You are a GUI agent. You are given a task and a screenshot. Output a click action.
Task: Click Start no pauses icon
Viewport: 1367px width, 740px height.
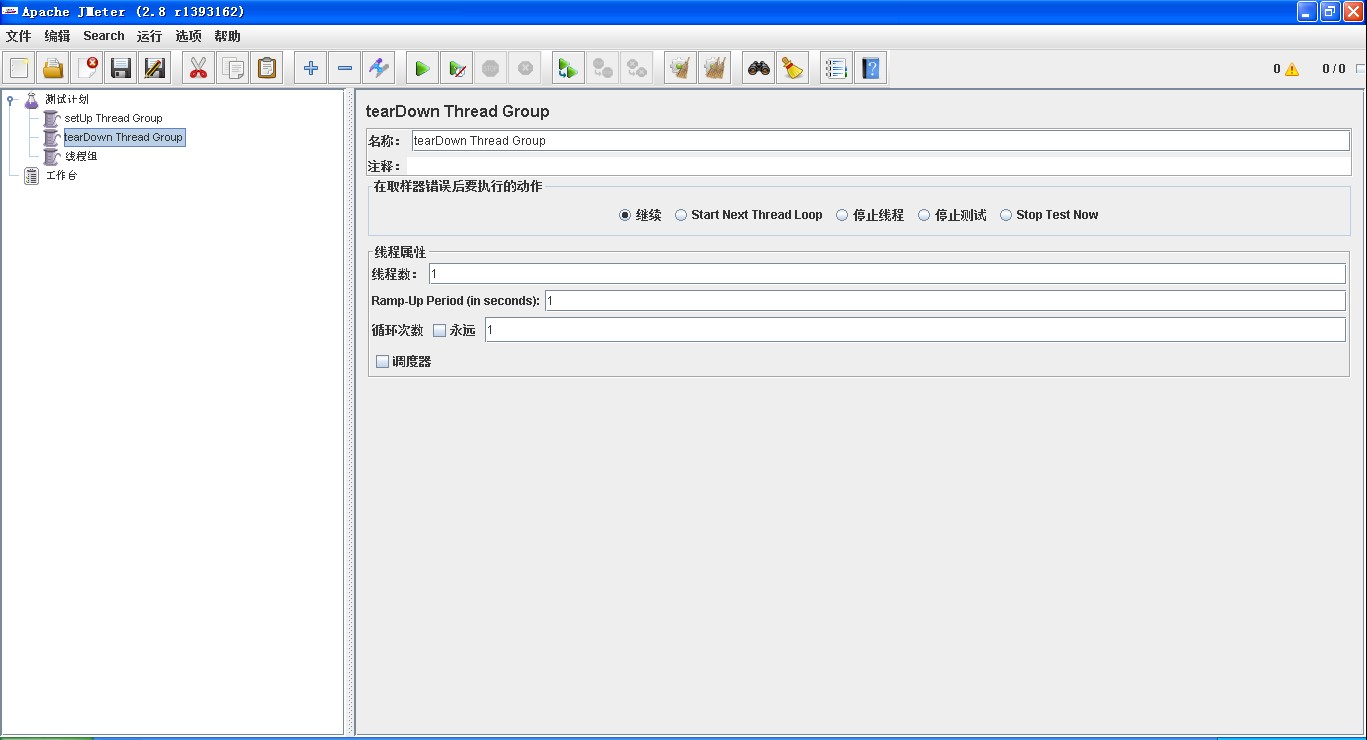[x=456, y=68]
